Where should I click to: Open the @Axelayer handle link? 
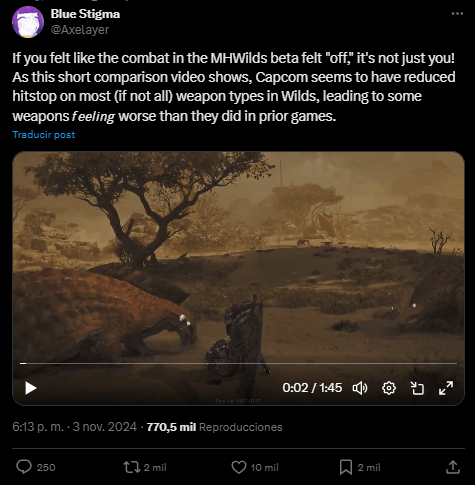[x=80, y=30]
